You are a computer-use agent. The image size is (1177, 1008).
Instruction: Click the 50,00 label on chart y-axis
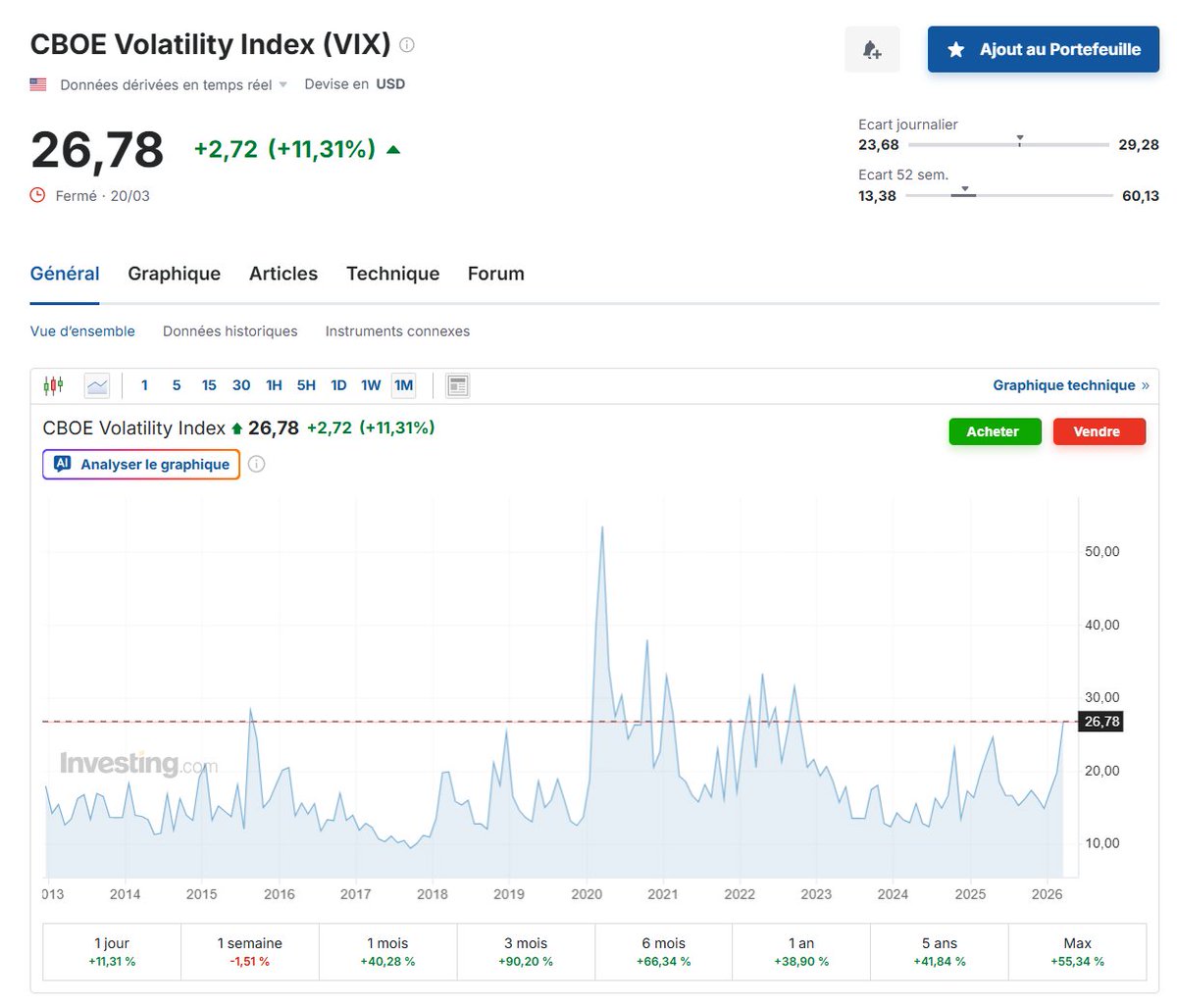(x=1101, y=552)
